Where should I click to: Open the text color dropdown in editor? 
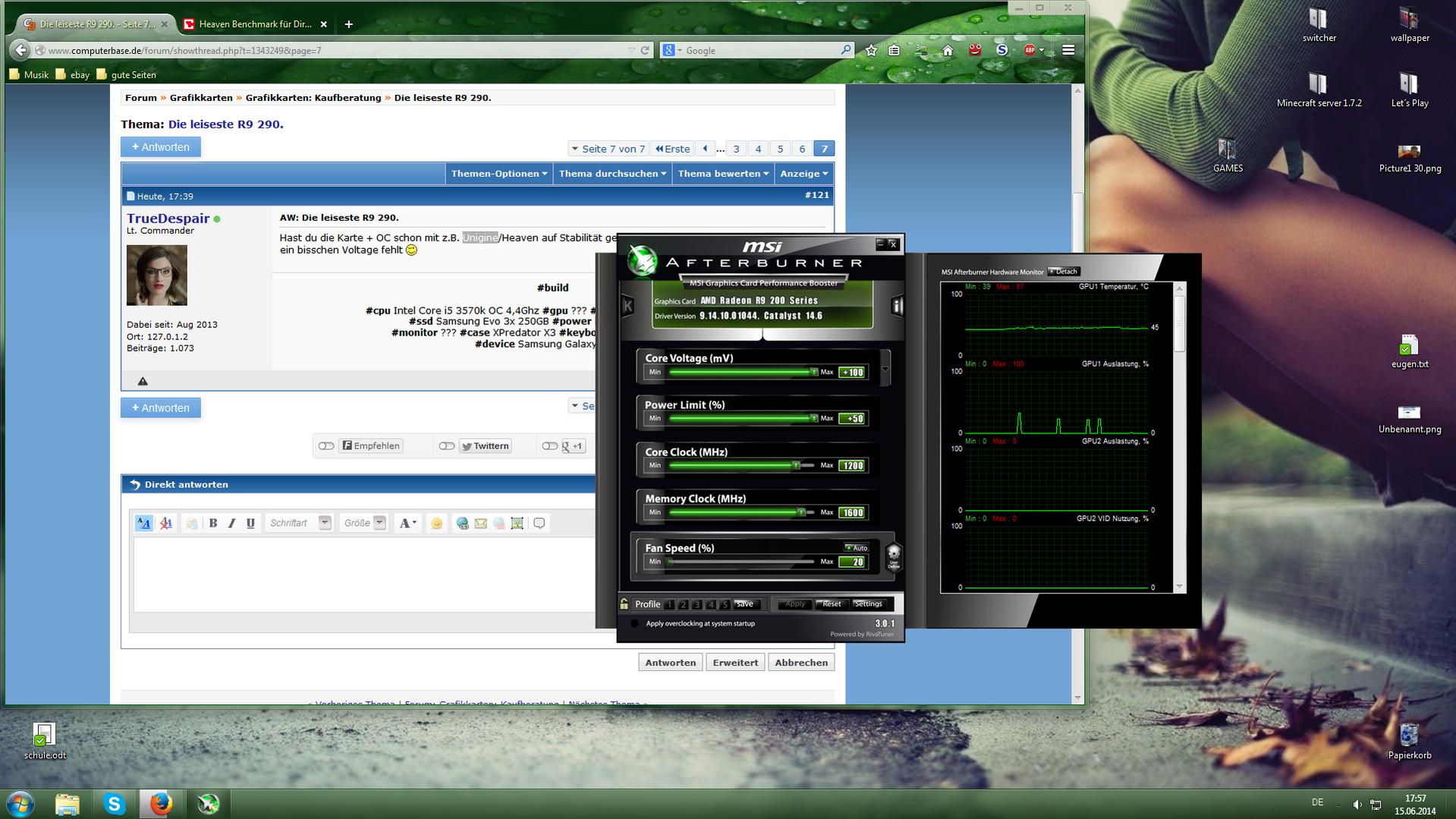click(x=408, y=523)
